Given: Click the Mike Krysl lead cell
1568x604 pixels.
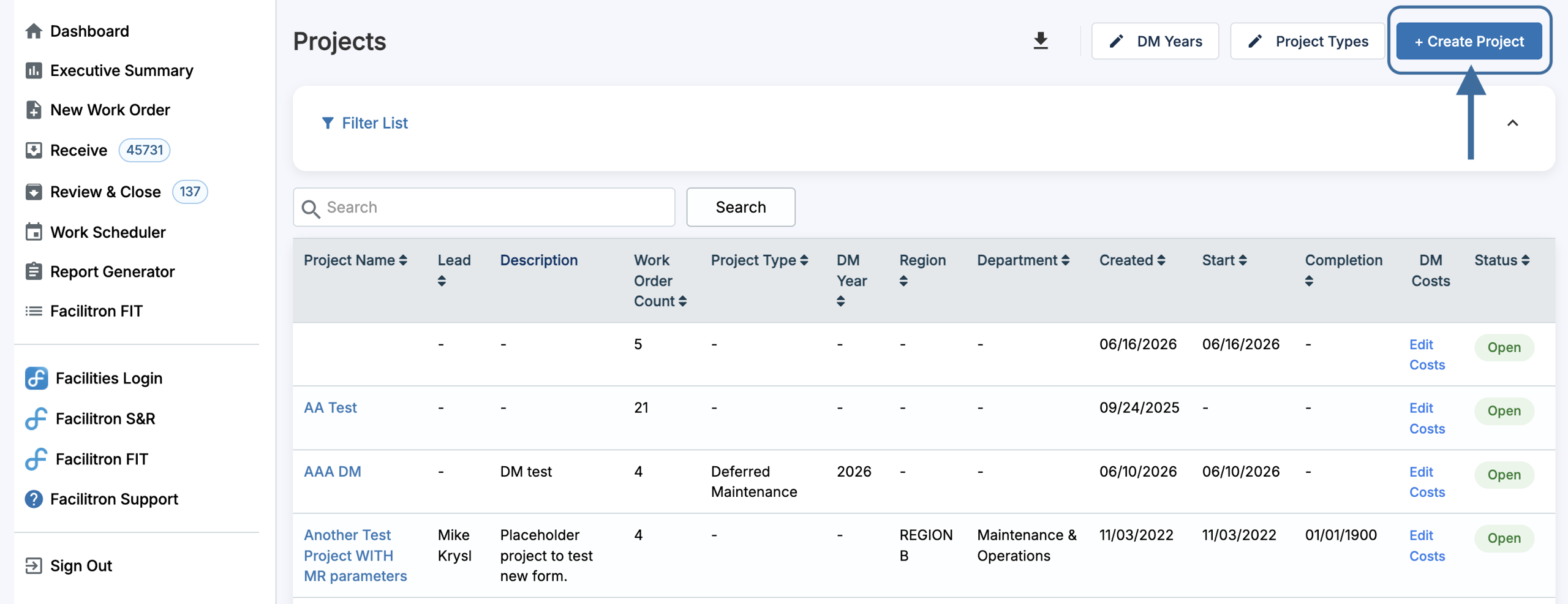Looking at the screenshot, I should click(454, 545).
